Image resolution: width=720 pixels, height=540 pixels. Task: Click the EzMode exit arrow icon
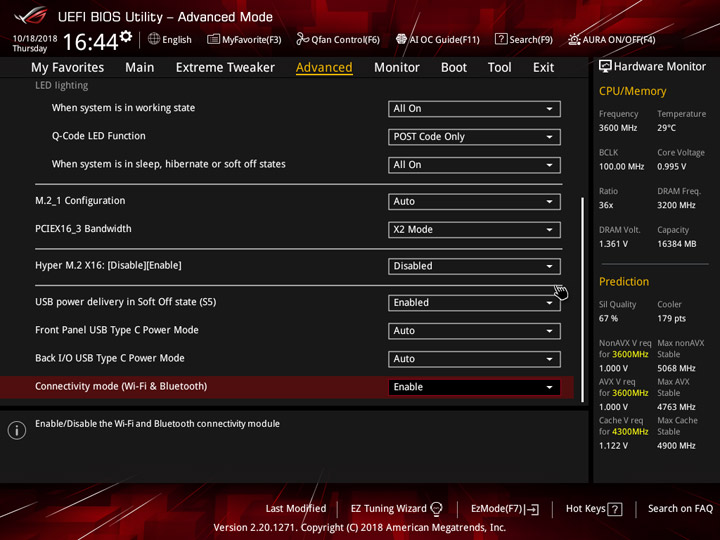[533, 509]
